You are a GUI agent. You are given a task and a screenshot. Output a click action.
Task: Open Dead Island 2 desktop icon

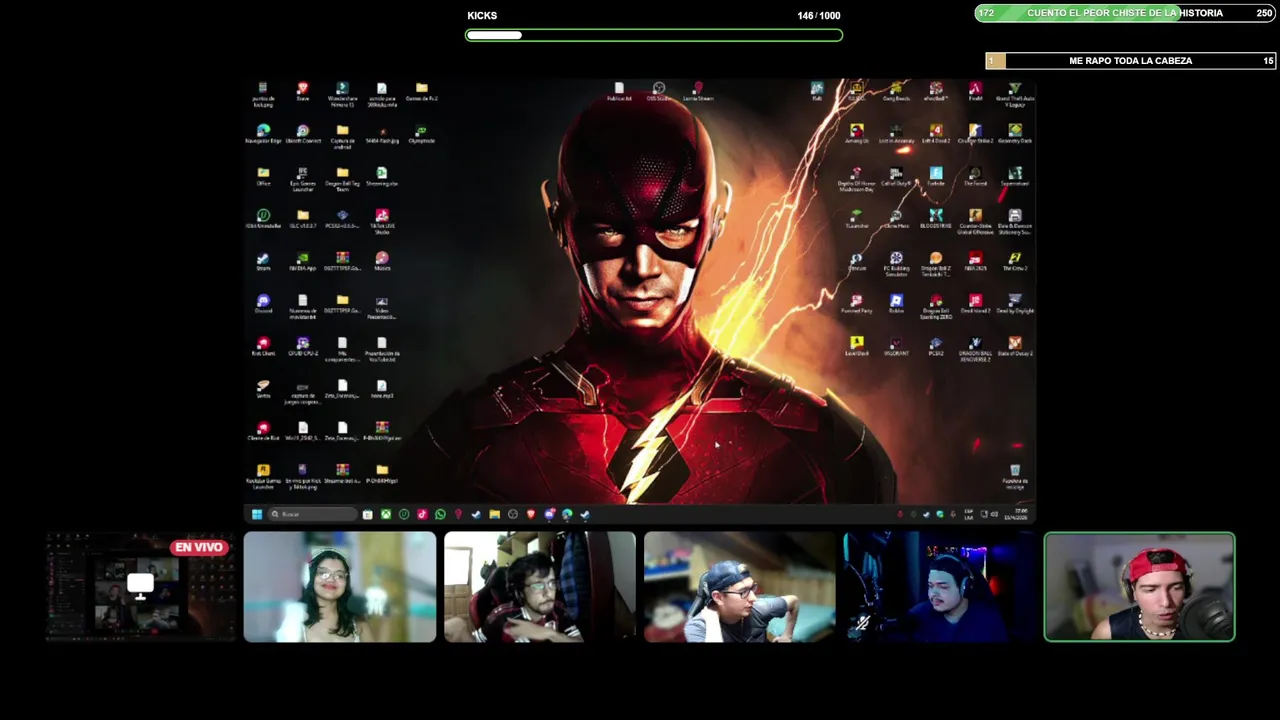tap(975, 303)
